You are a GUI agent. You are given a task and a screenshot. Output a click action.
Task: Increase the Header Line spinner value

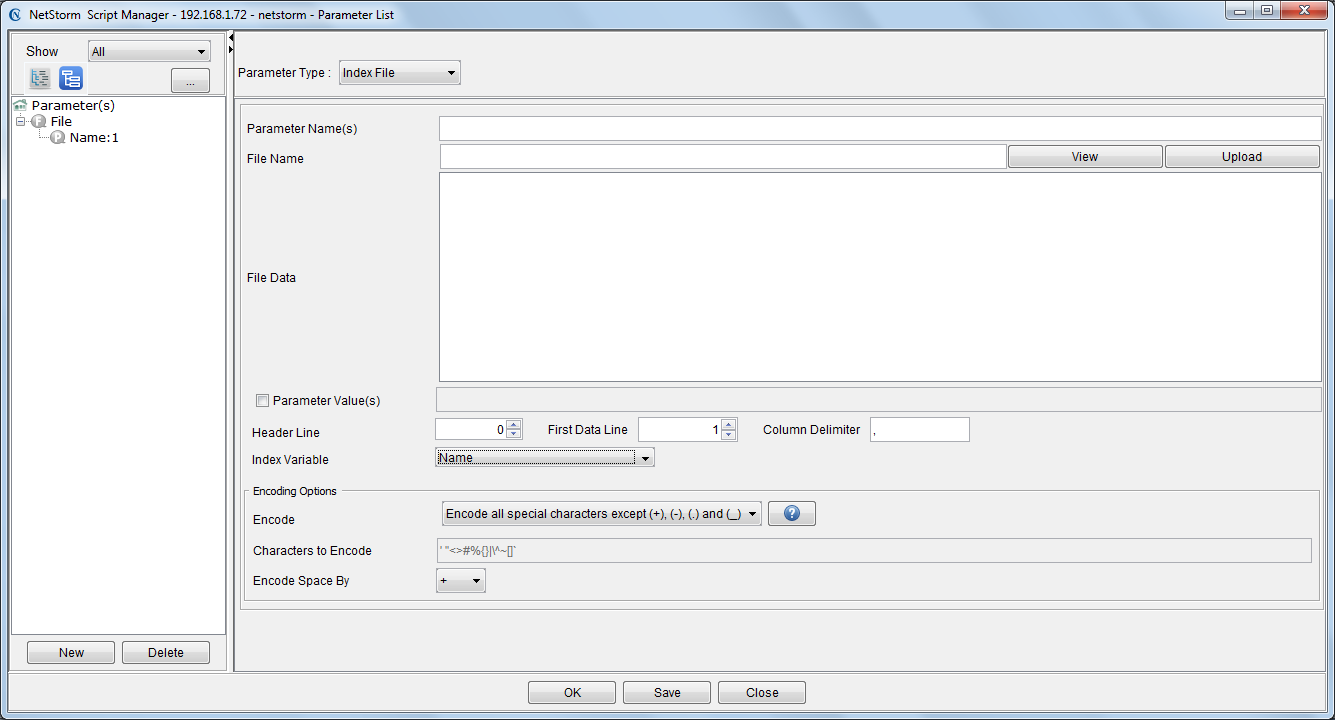coord(514,424)
